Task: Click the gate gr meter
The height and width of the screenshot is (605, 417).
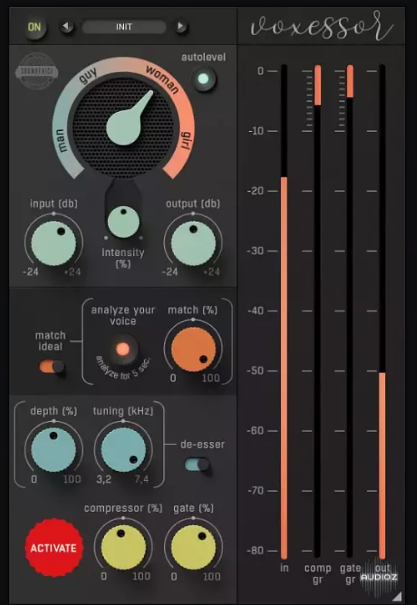Action: (350, 312)
